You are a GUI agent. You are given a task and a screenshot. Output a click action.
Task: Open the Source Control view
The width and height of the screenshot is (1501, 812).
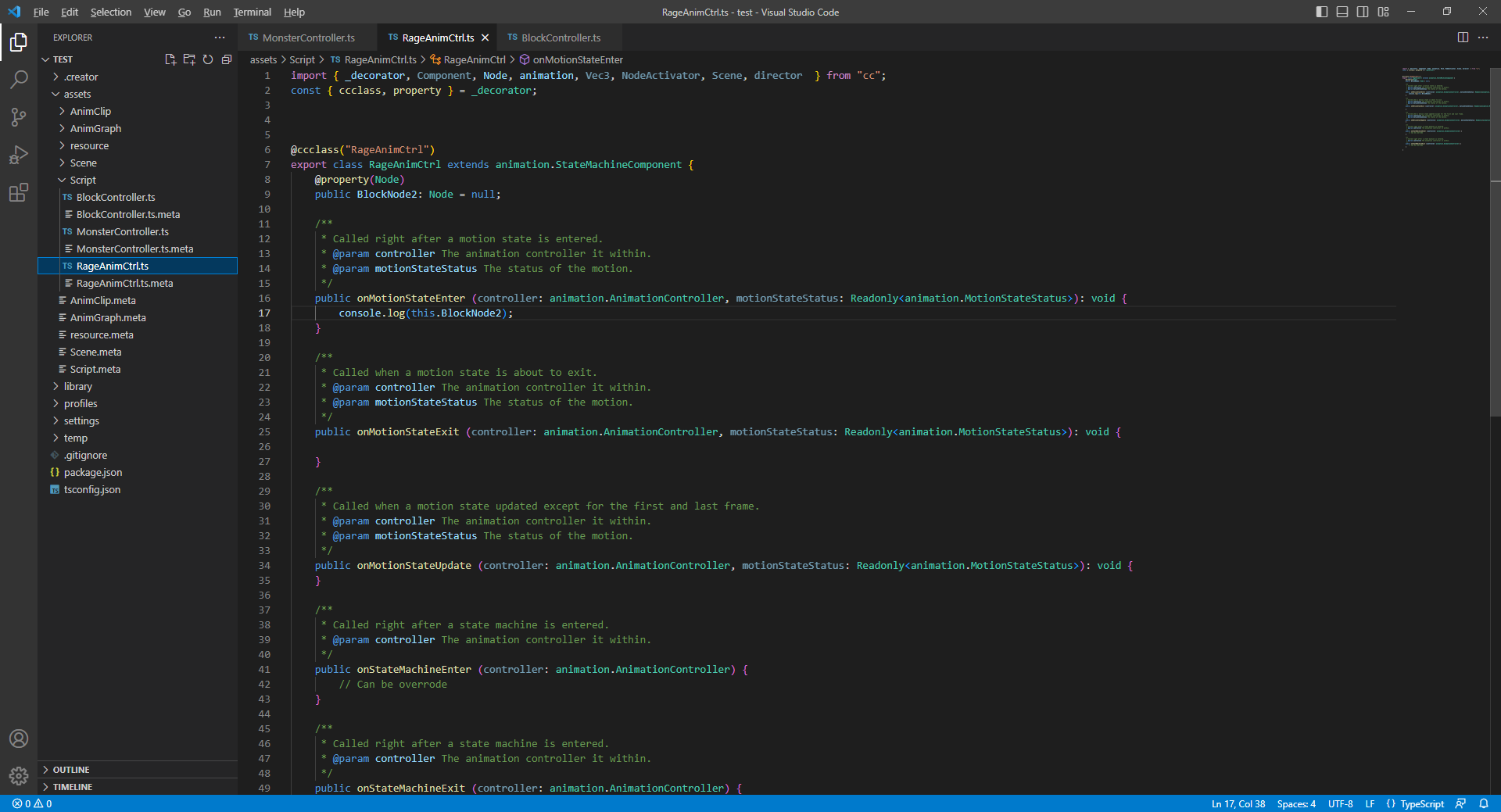click(x=19, y=117)
